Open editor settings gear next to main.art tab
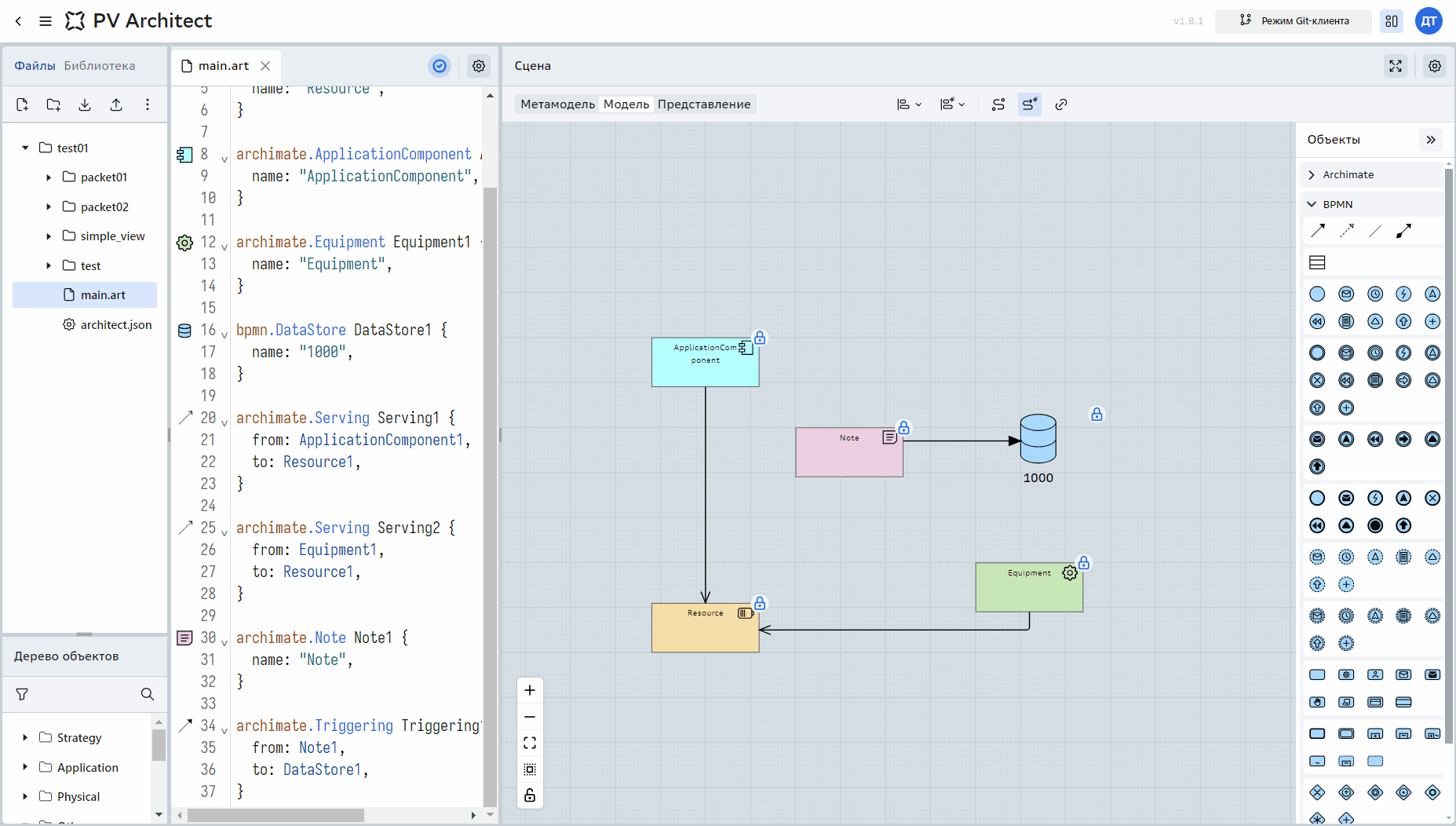 [479, 66]
